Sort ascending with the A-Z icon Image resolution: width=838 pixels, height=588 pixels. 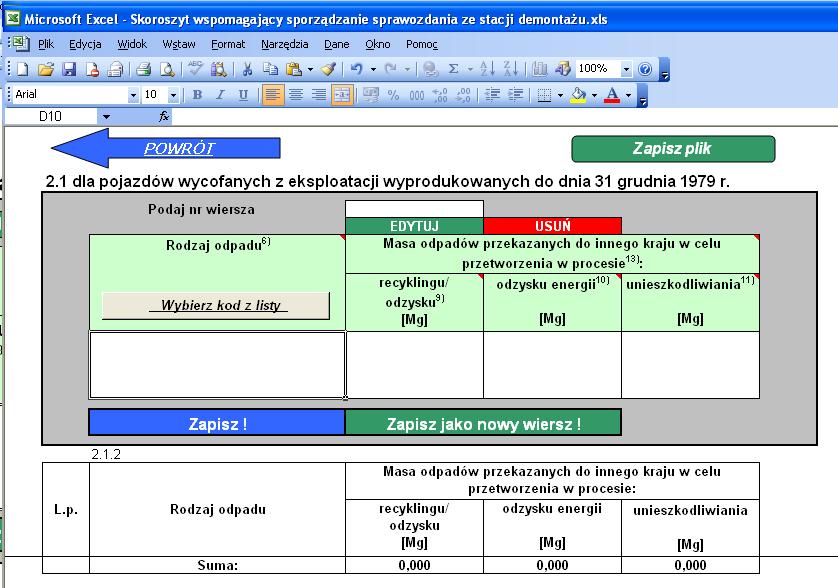[487, 69]
